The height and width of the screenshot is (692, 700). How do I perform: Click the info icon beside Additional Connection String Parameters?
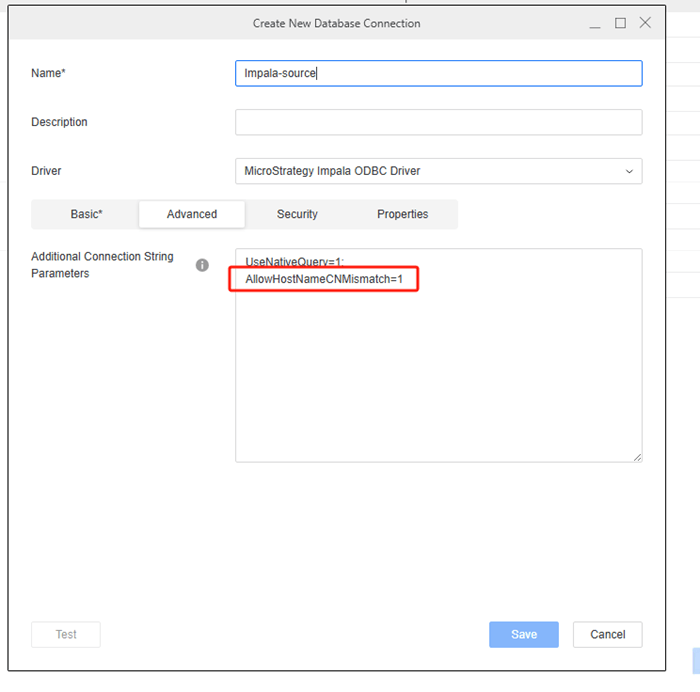coord(202,265)
